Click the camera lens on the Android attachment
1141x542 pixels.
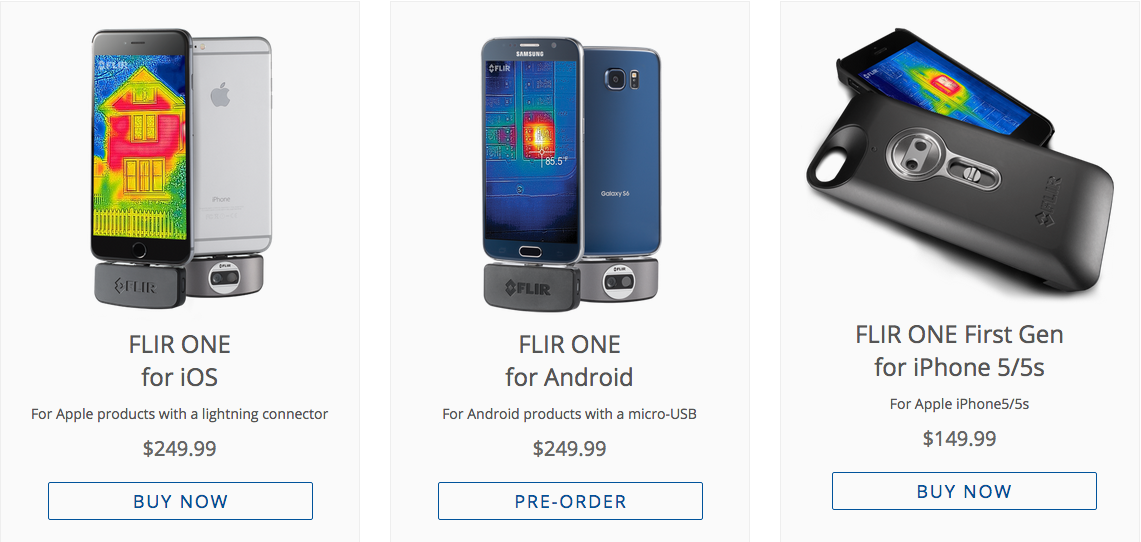(x=620, y=282)
